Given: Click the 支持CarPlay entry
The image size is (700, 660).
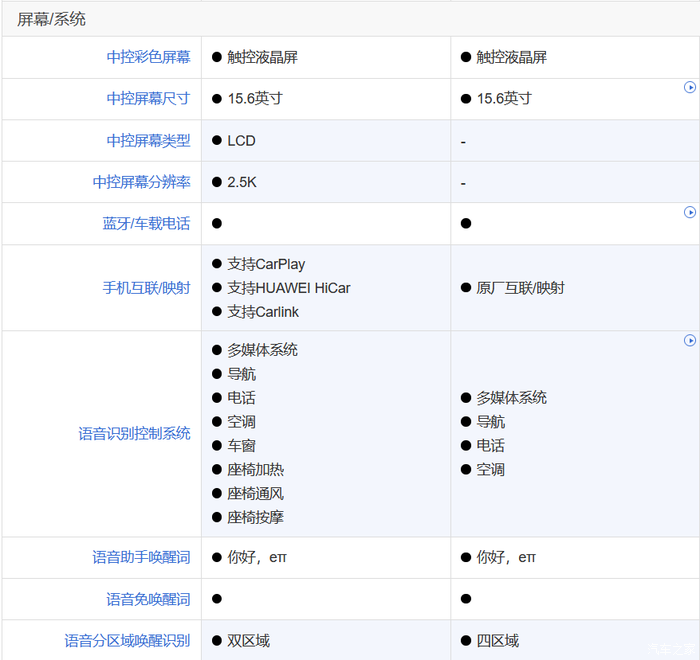Looking at the screenshot, I should pos(266,264).
